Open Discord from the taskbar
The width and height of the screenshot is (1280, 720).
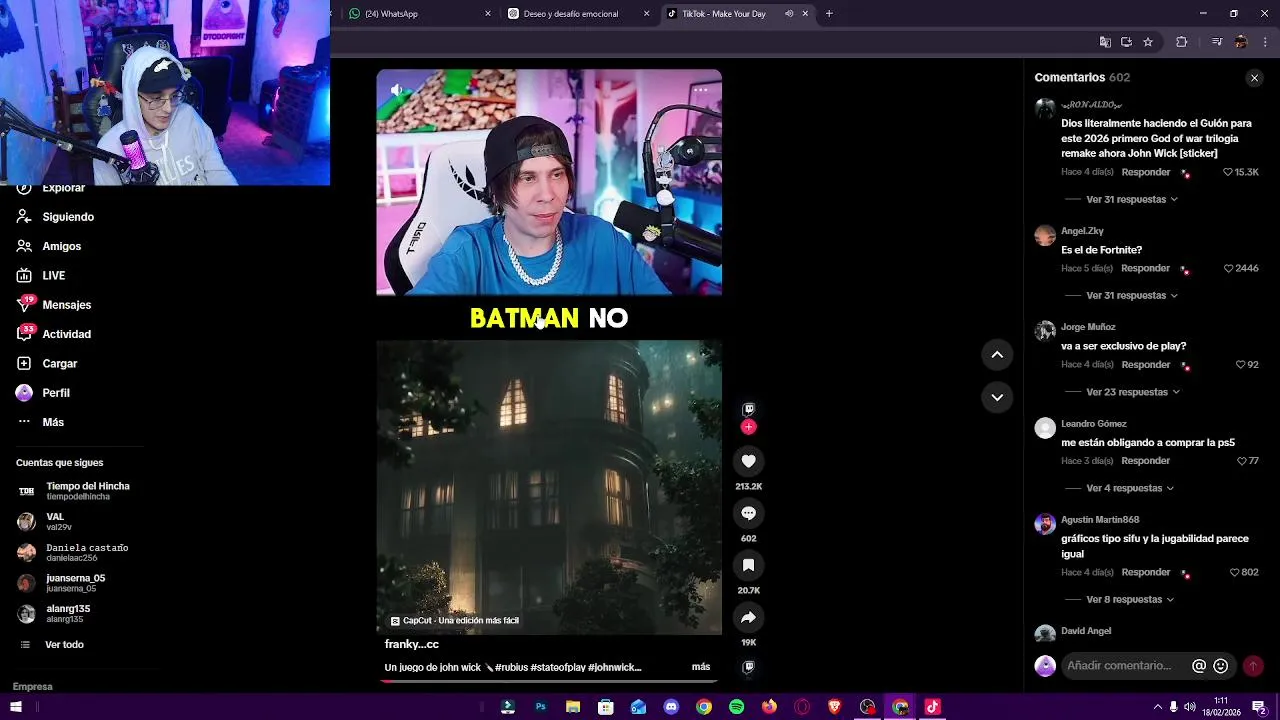(x=671, y=707)
